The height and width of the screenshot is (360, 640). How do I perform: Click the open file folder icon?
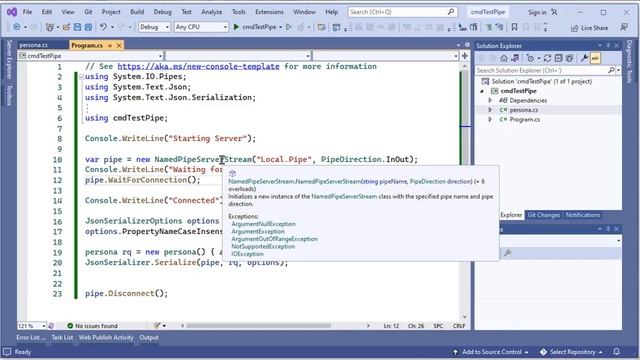[x=66, y=27]
